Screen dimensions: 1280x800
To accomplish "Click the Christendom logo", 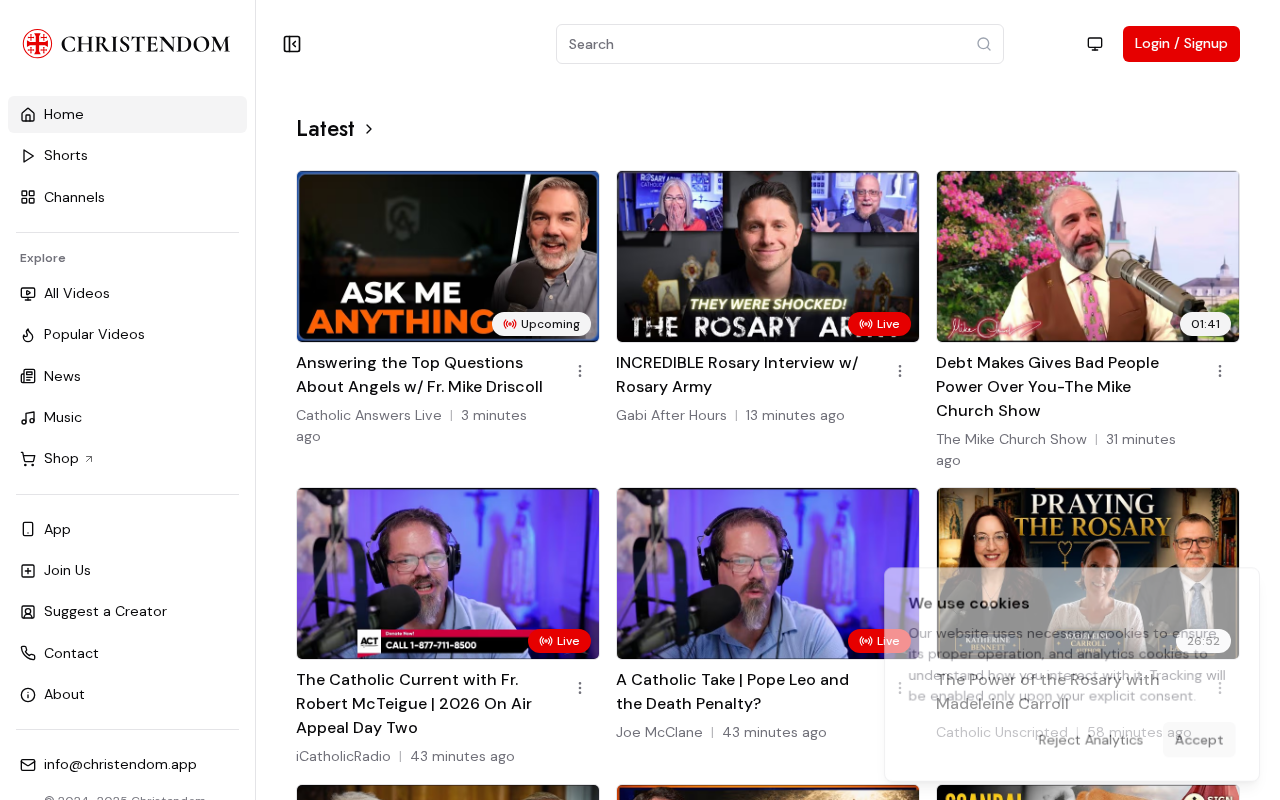I will (127, 44).
